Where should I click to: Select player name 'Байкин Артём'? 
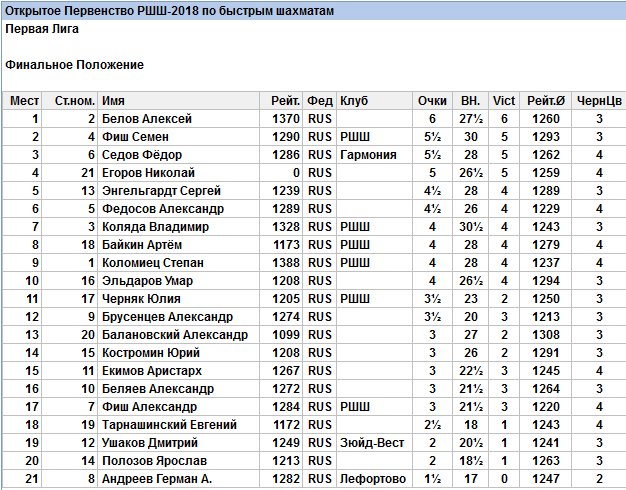[x=142, y=244]
